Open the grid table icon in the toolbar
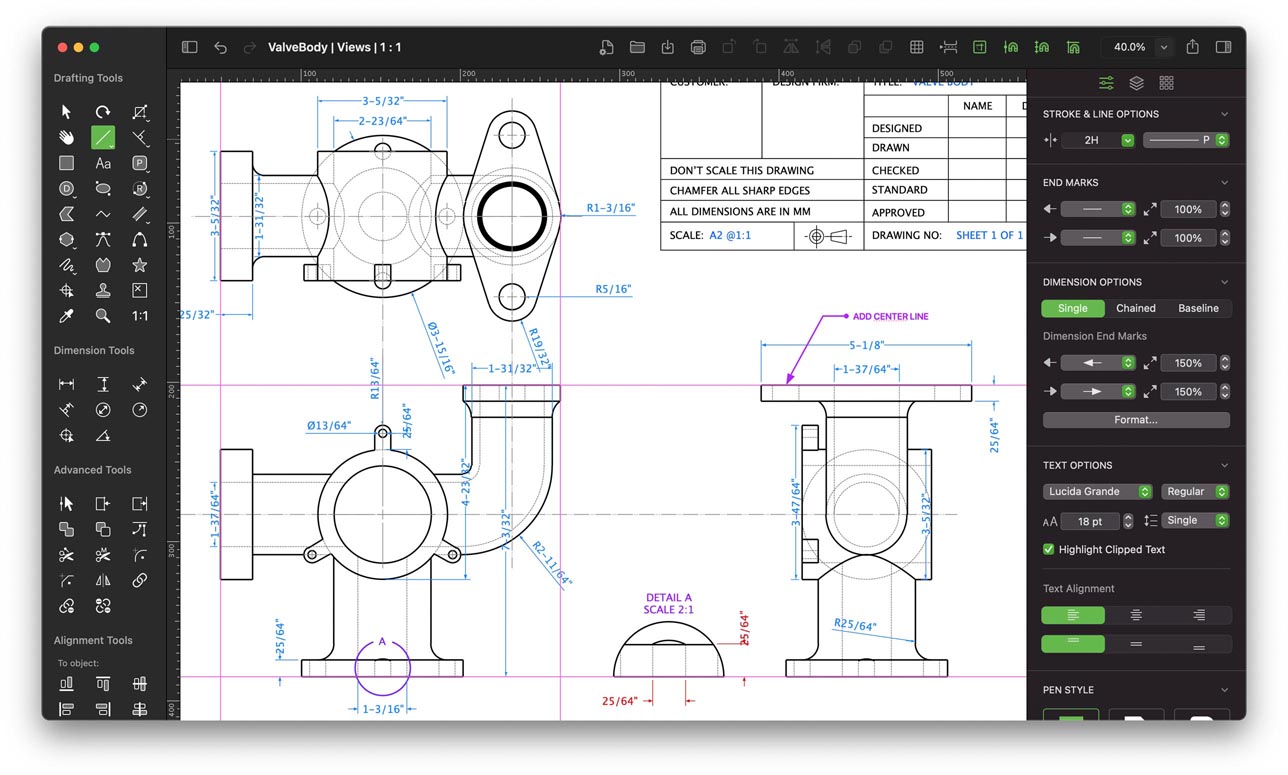Screen dimensions: 1288x775 coord(918,47)
